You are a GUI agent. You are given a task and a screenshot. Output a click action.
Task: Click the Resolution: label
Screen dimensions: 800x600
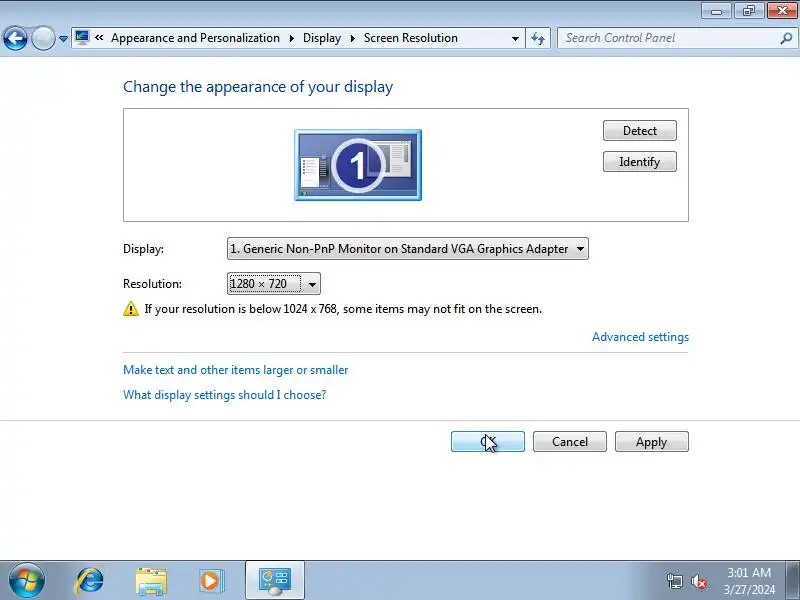coord(153,284)
